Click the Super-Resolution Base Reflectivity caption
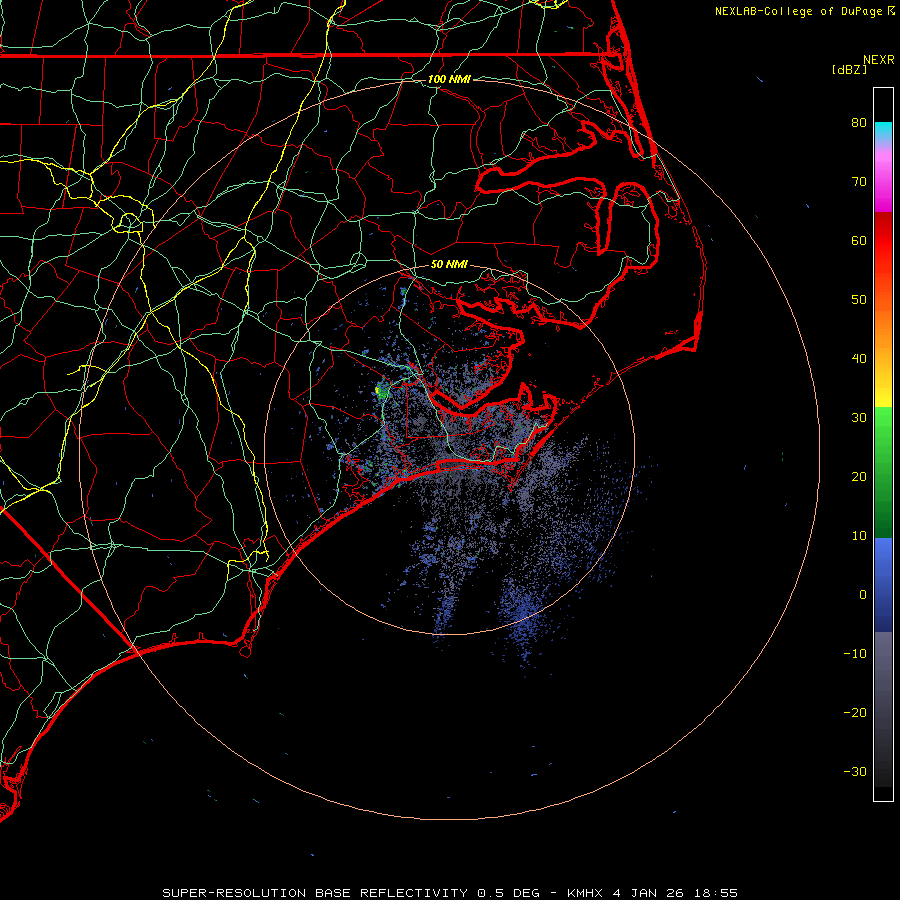Image resolution: width=900 pixels, height=900 pixels. click(449, 893)
